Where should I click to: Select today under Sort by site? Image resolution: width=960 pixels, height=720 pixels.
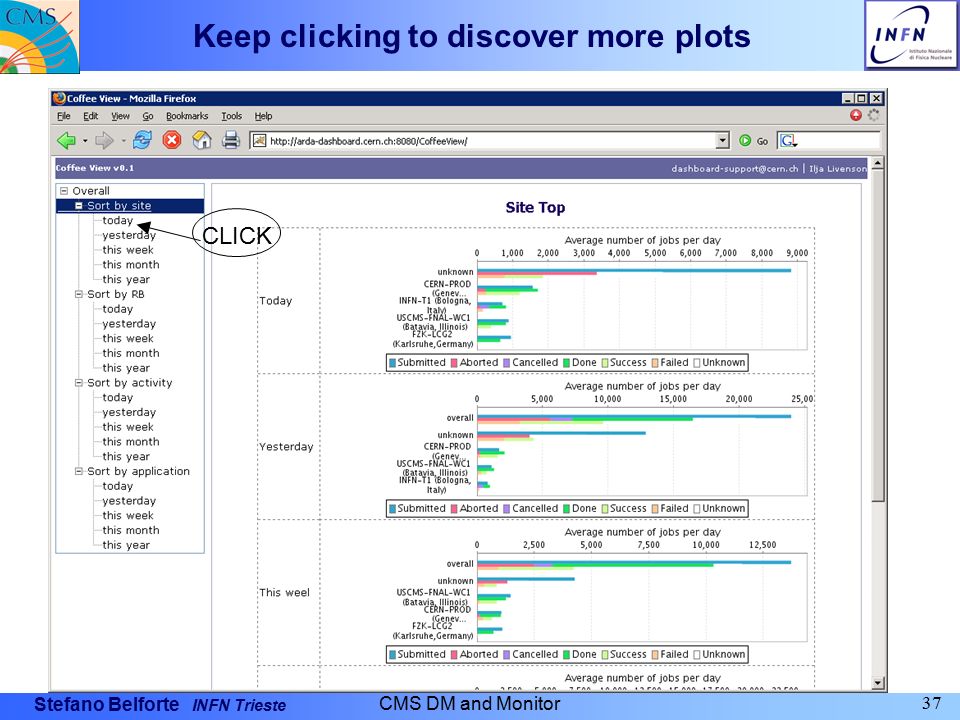point(118,220)
